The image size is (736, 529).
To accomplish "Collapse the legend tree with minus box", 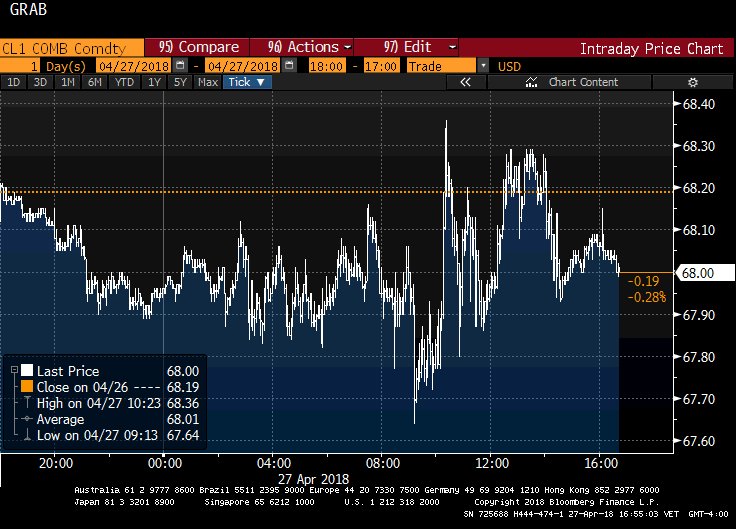I will tap(12, 371).
